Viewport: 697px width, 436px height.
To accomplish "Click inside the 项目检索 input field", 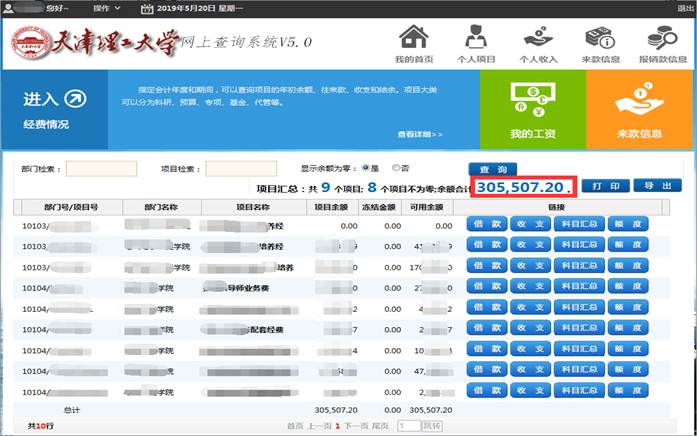I will coord(240,168).
